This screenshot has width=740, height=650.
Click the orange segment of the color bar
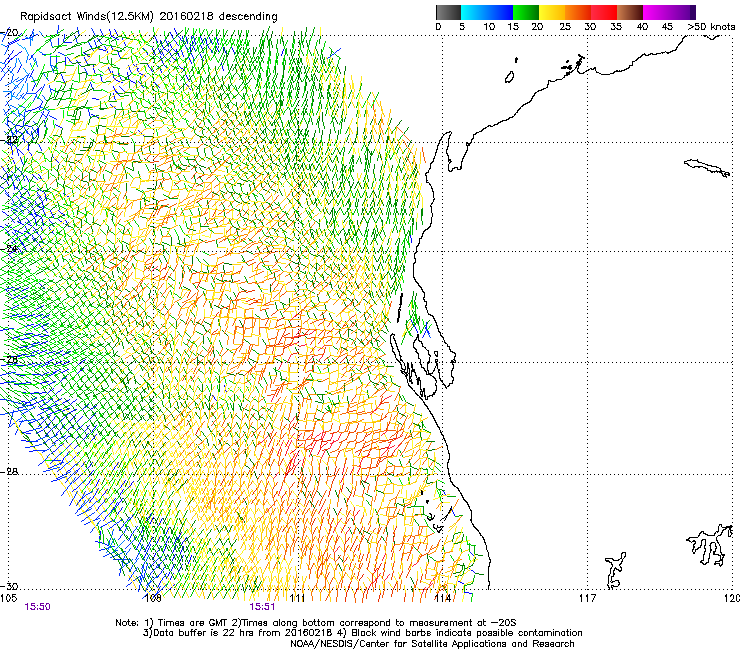coord(578,12)
